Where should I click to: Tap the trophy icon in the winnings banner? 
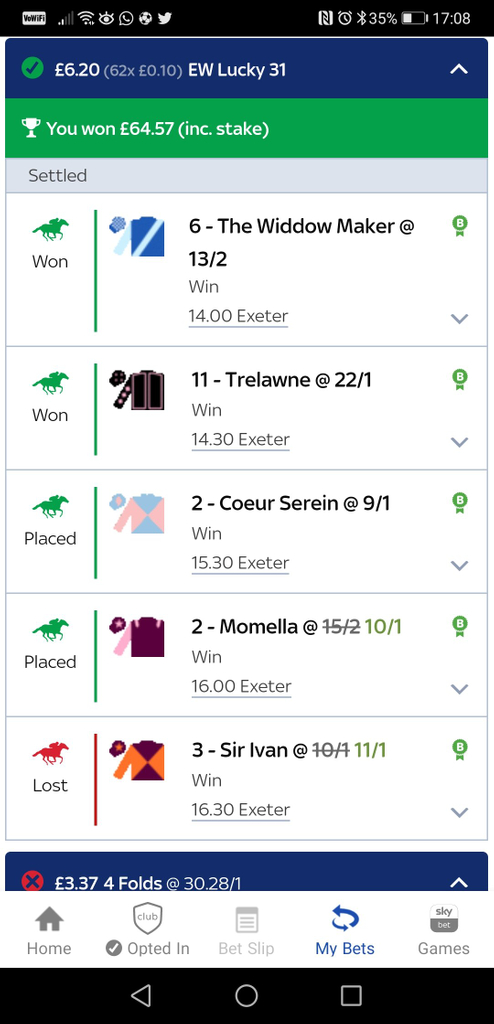pyautogui.click(x=31, y=128)
